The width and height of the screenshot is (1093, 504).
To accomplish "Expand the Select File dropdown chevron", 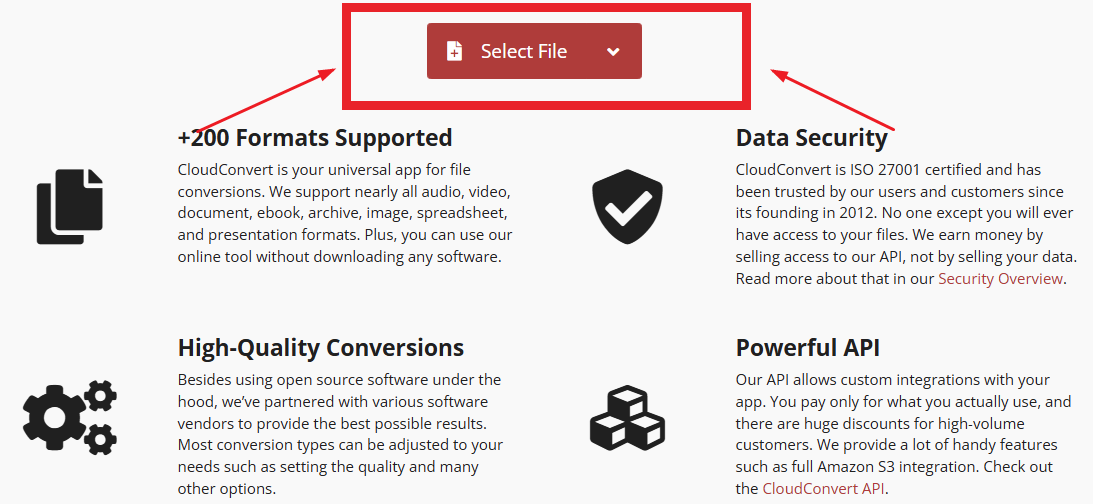I will click(x=613, y=52).
